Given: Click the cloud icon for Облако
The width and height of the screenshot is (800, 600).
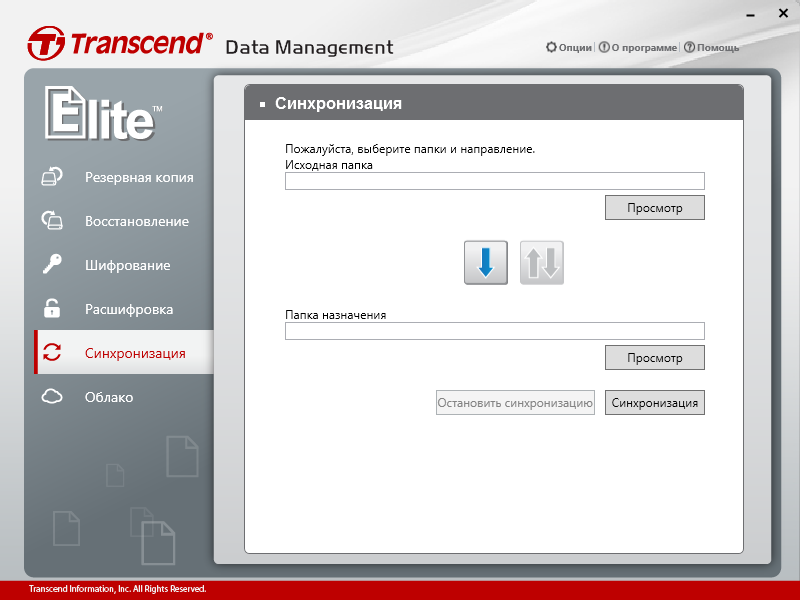Looking at the screenshot, I should click(52, 396).
